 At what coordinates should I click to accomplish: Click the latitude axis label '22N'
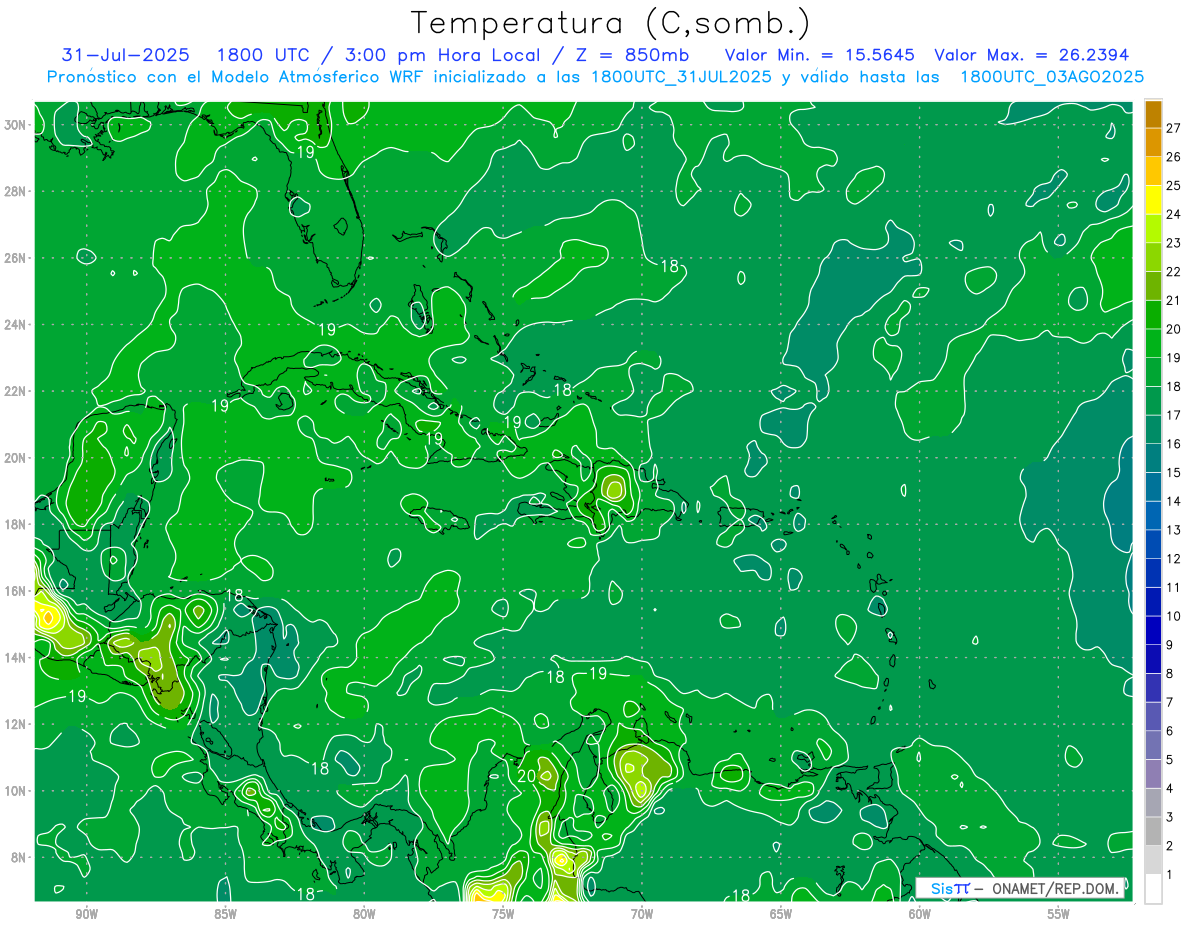coord(15,391)
